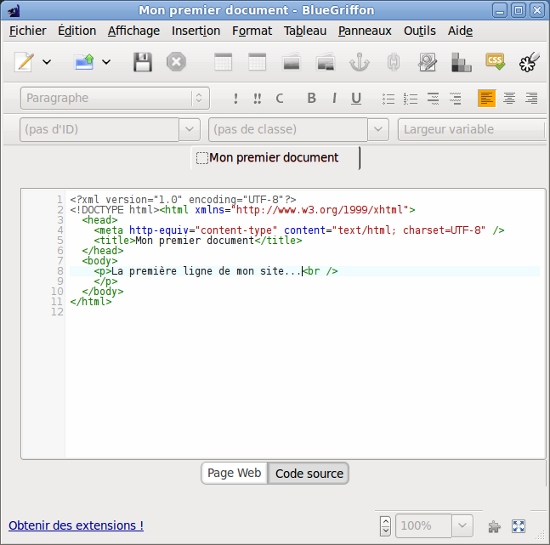Open the Panneaux menu

click(365, 31)
